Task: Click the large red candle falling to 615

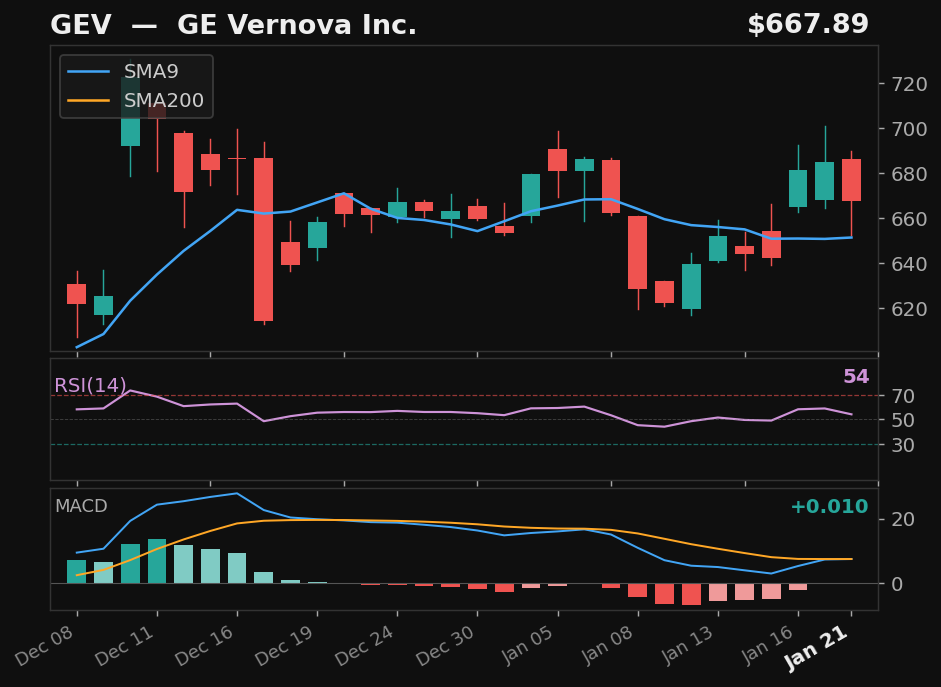Action: (x=263, y=239)
